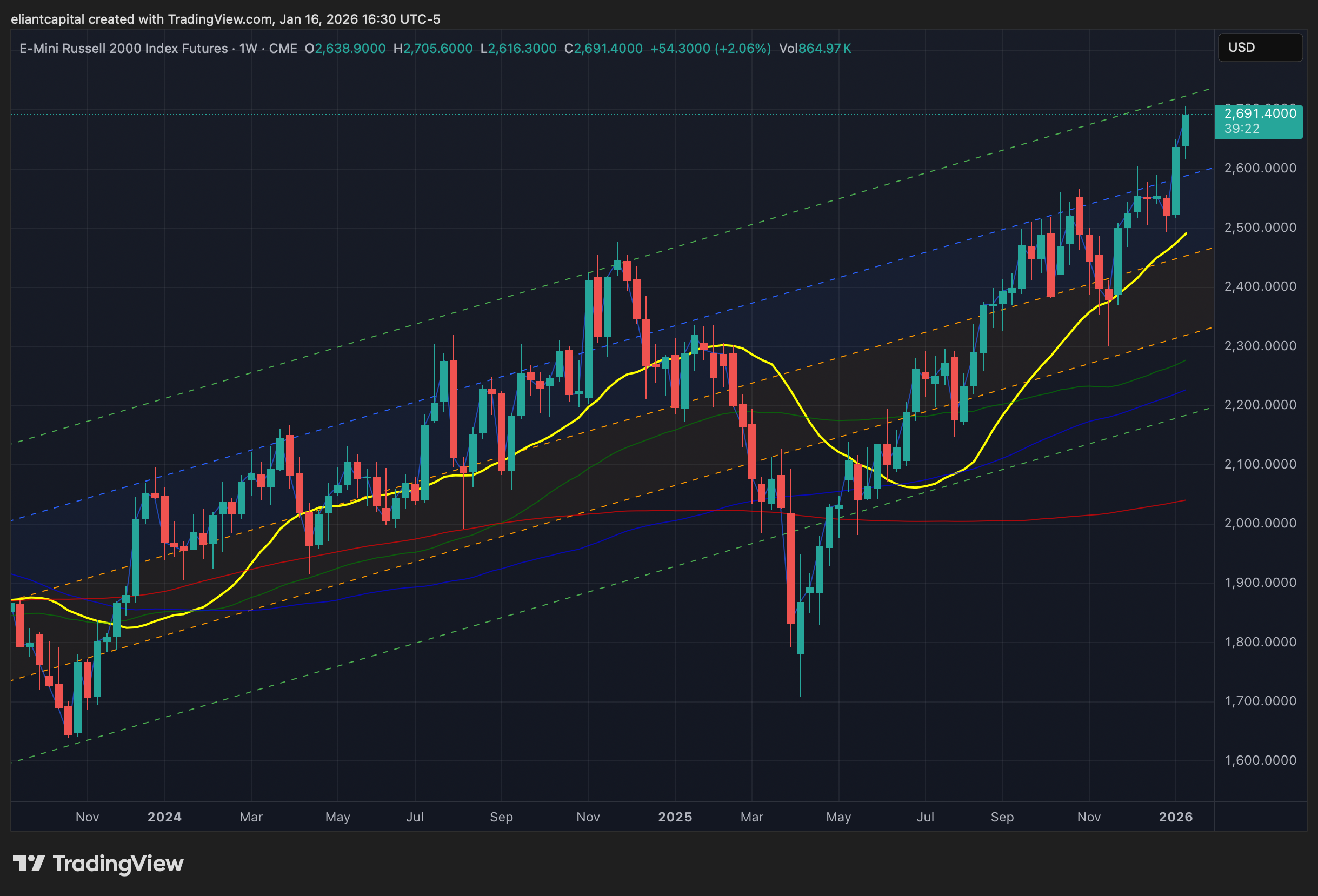This screenshot has height=896, width=1318.
Task: Click the 2,000.0000 price scale label
Action: click(1260, 523)
